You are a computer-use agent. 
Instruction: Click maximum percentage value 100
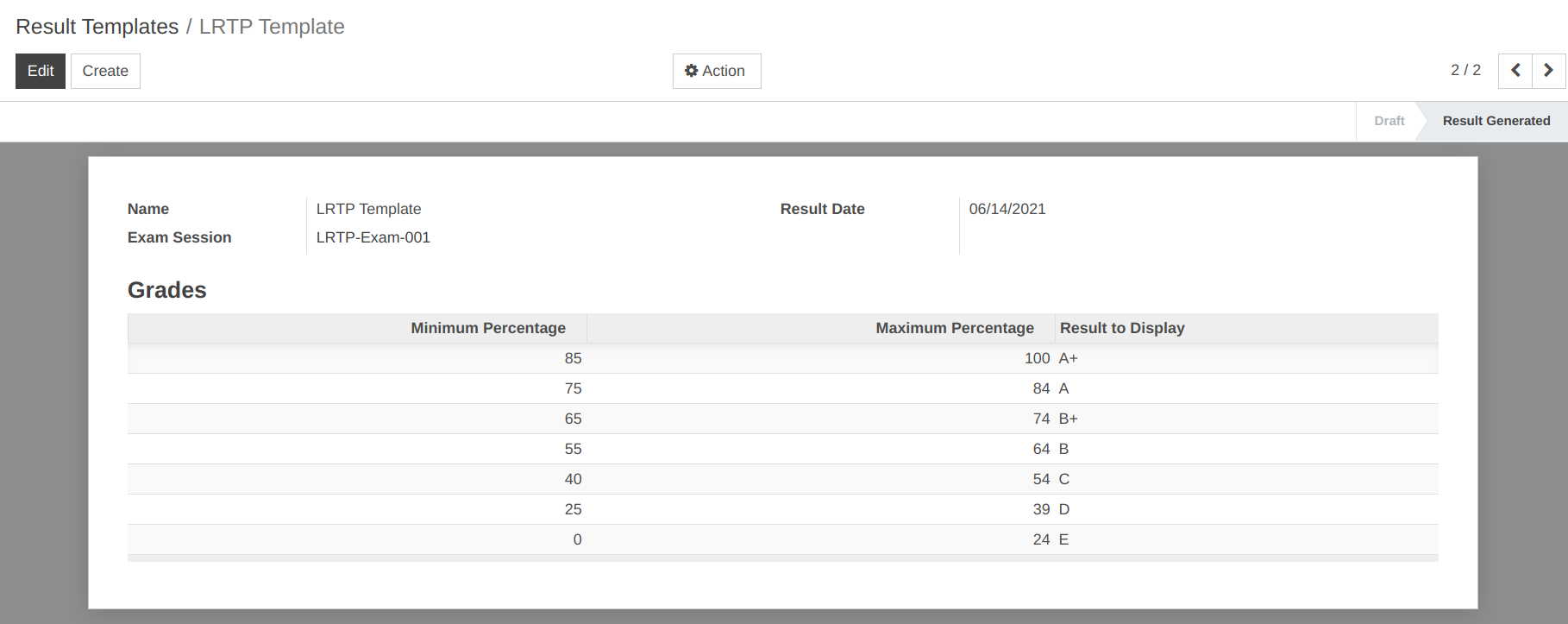click(x=1037, y=358)
